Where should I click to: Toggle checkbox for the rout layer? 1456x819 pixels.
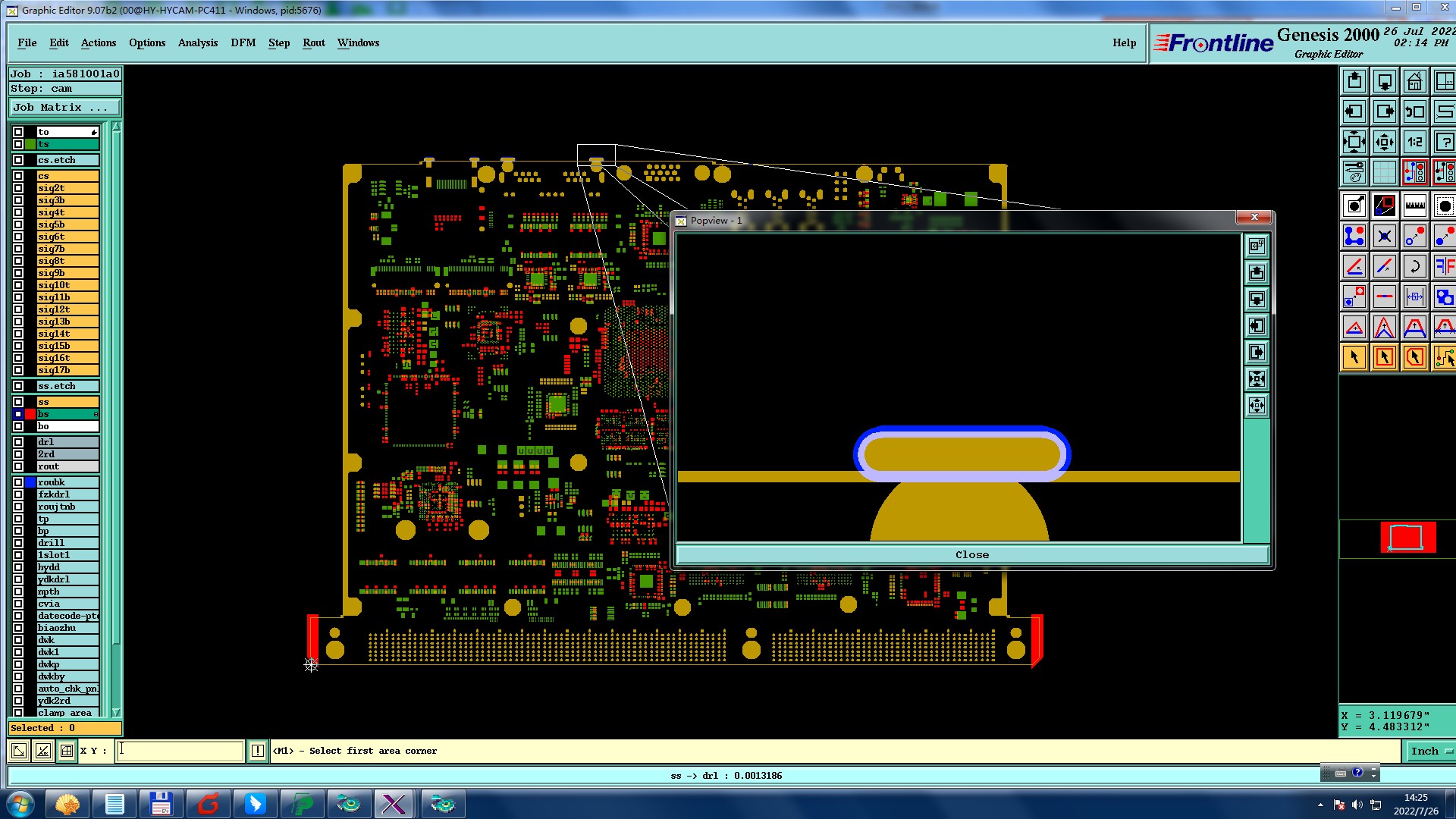pos(18,466)
